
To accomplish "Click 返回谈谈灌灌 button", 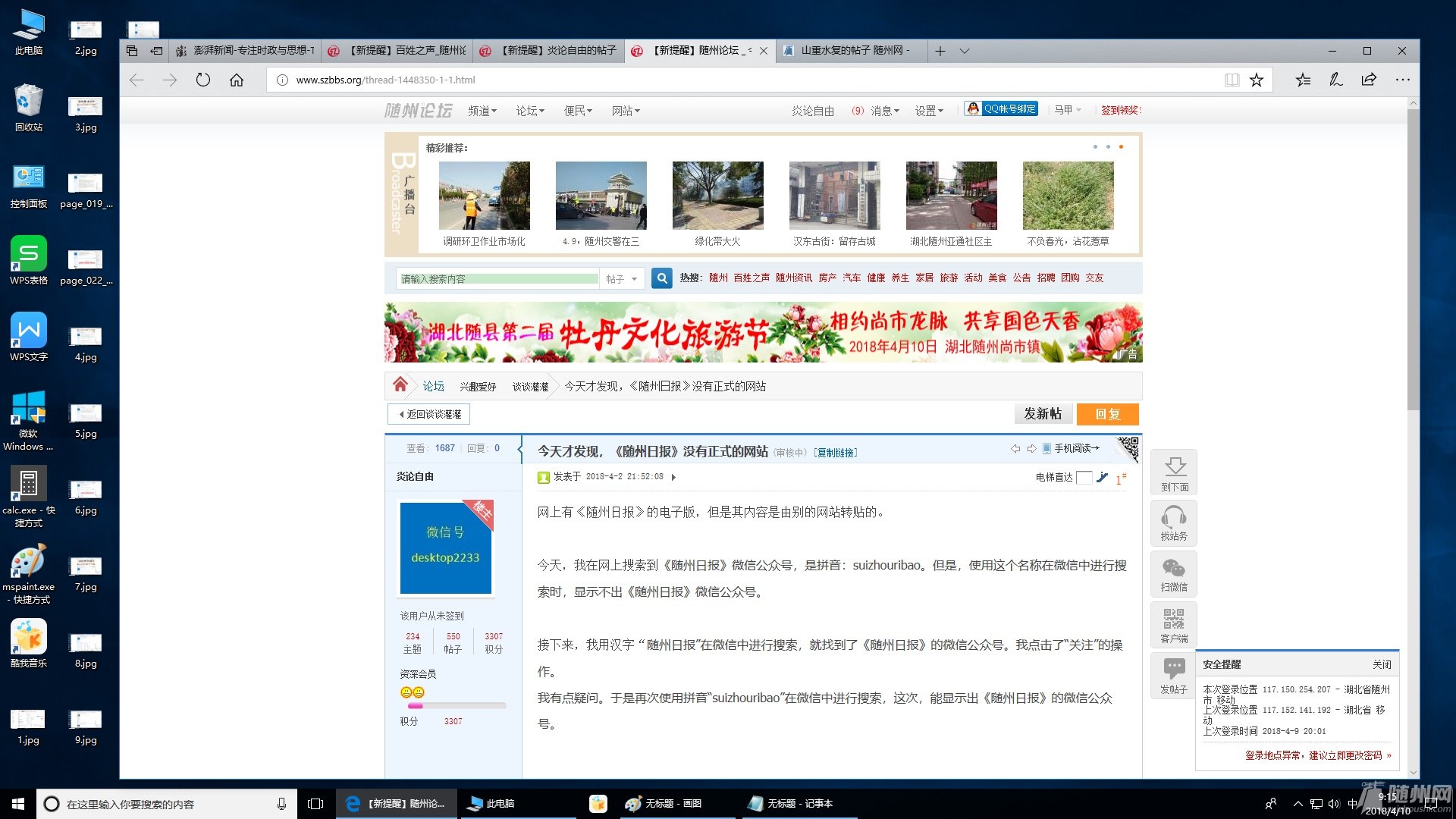I will (x=428, y=414).
